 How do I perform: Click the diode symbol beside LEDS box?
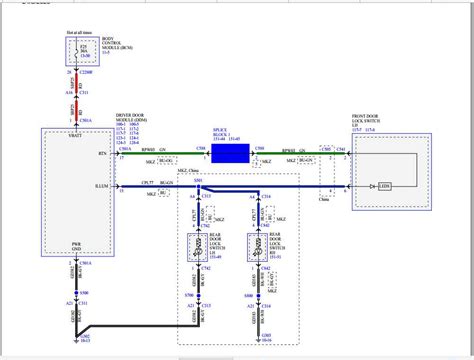(x=373, y=186)
